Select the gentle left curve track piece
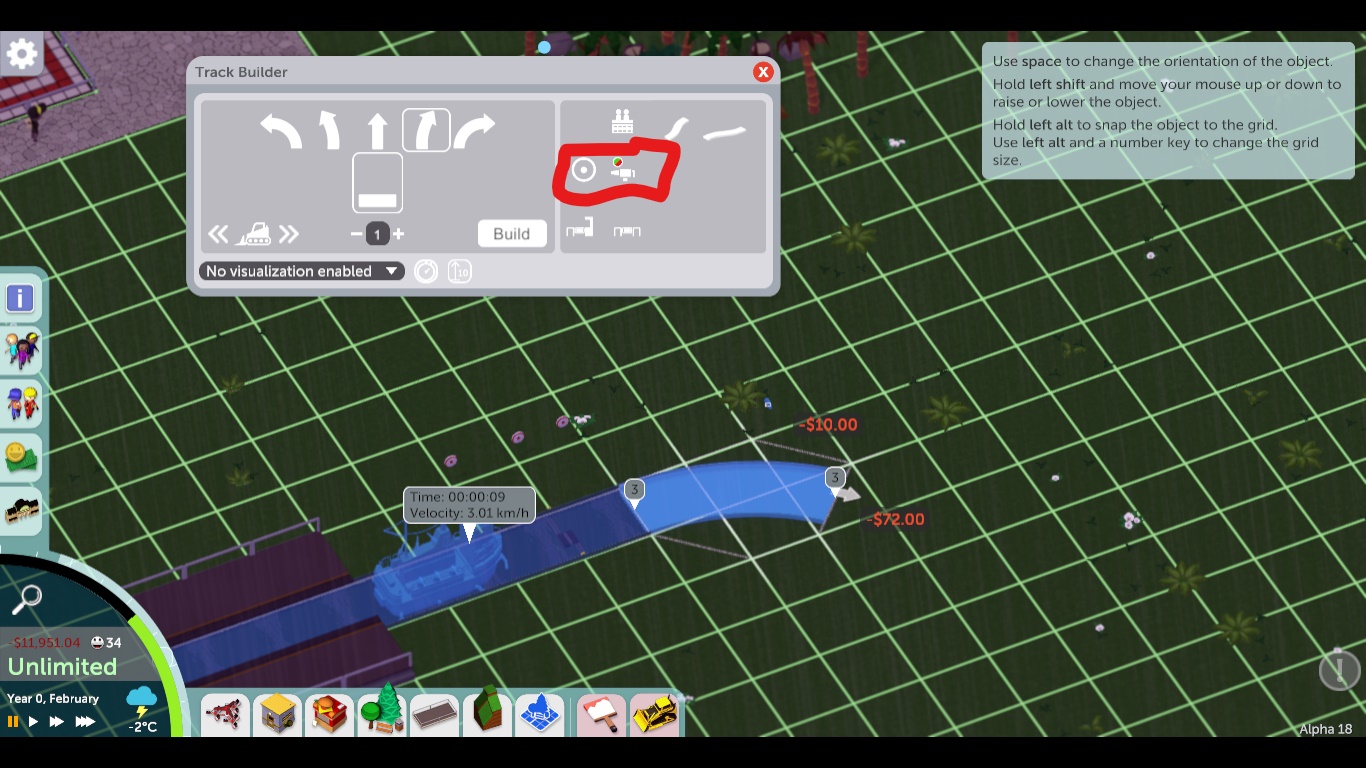The image size is (1366, 768). coord(329,131)
